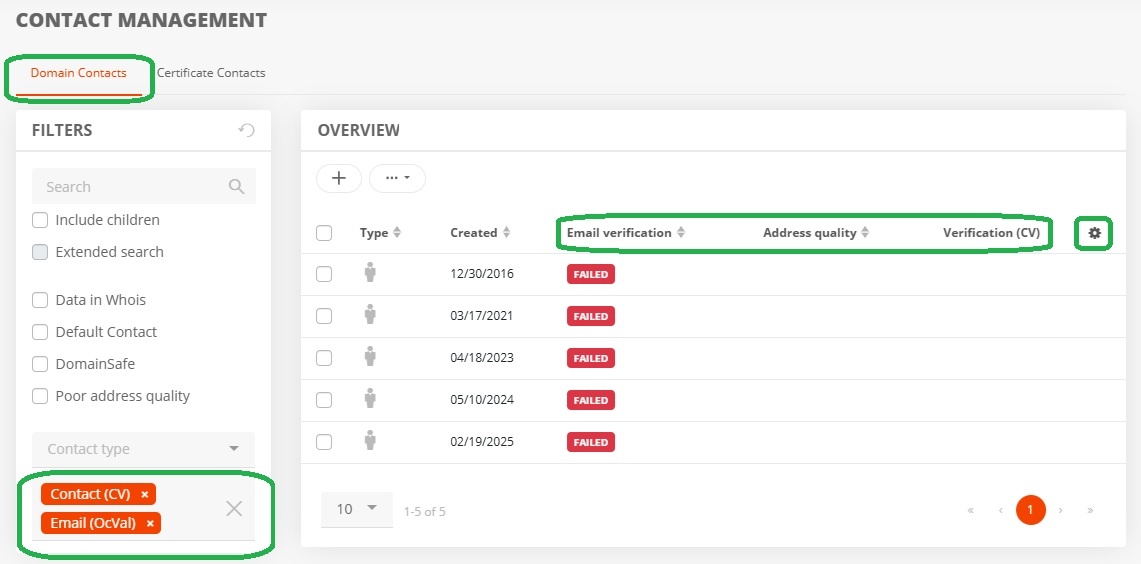
Task: Toggle Extended search checkbox
Action: (x=40, y=252)
